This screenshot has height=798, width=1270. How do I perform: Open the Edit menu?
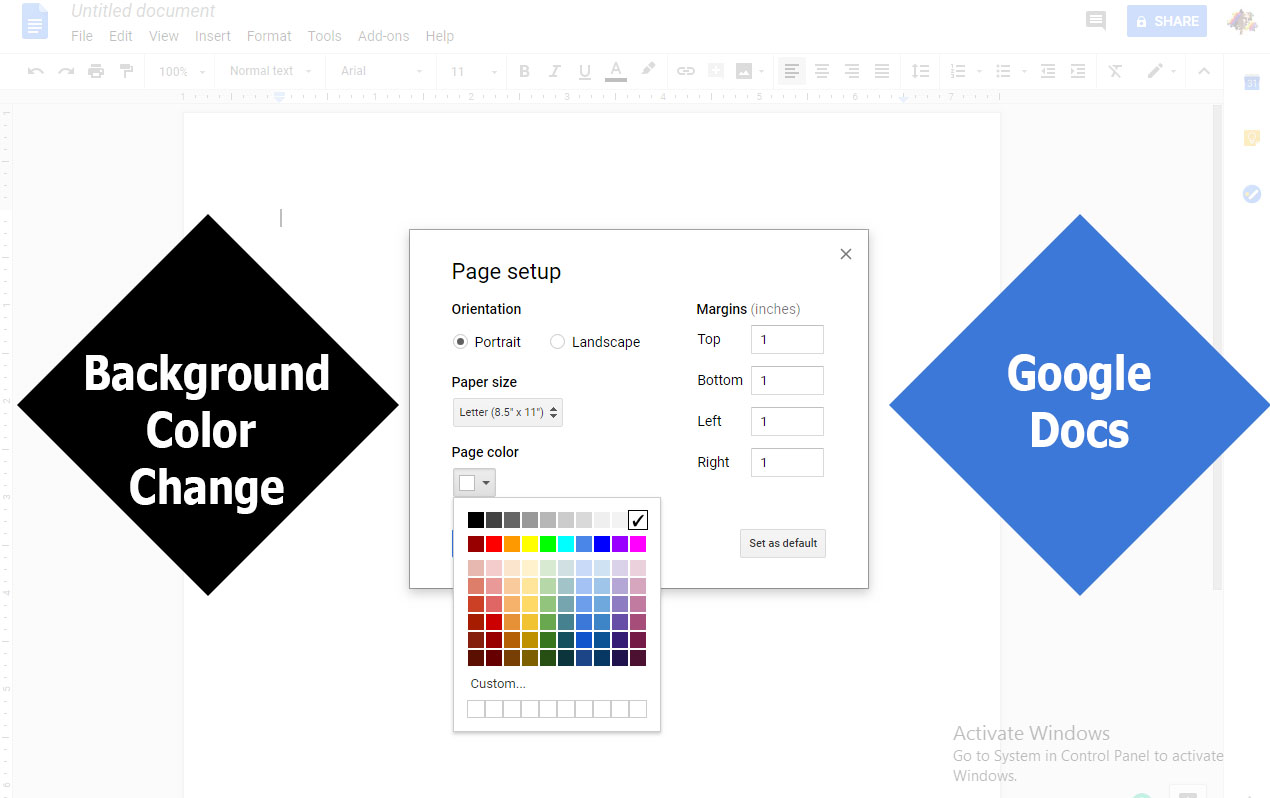[x=121, y=36]
